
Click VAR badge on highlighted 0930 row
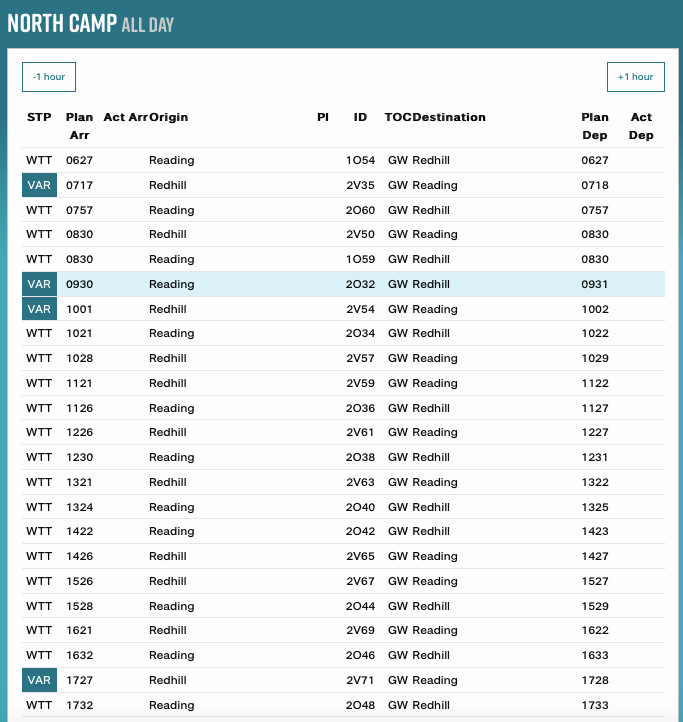(39, 284)
